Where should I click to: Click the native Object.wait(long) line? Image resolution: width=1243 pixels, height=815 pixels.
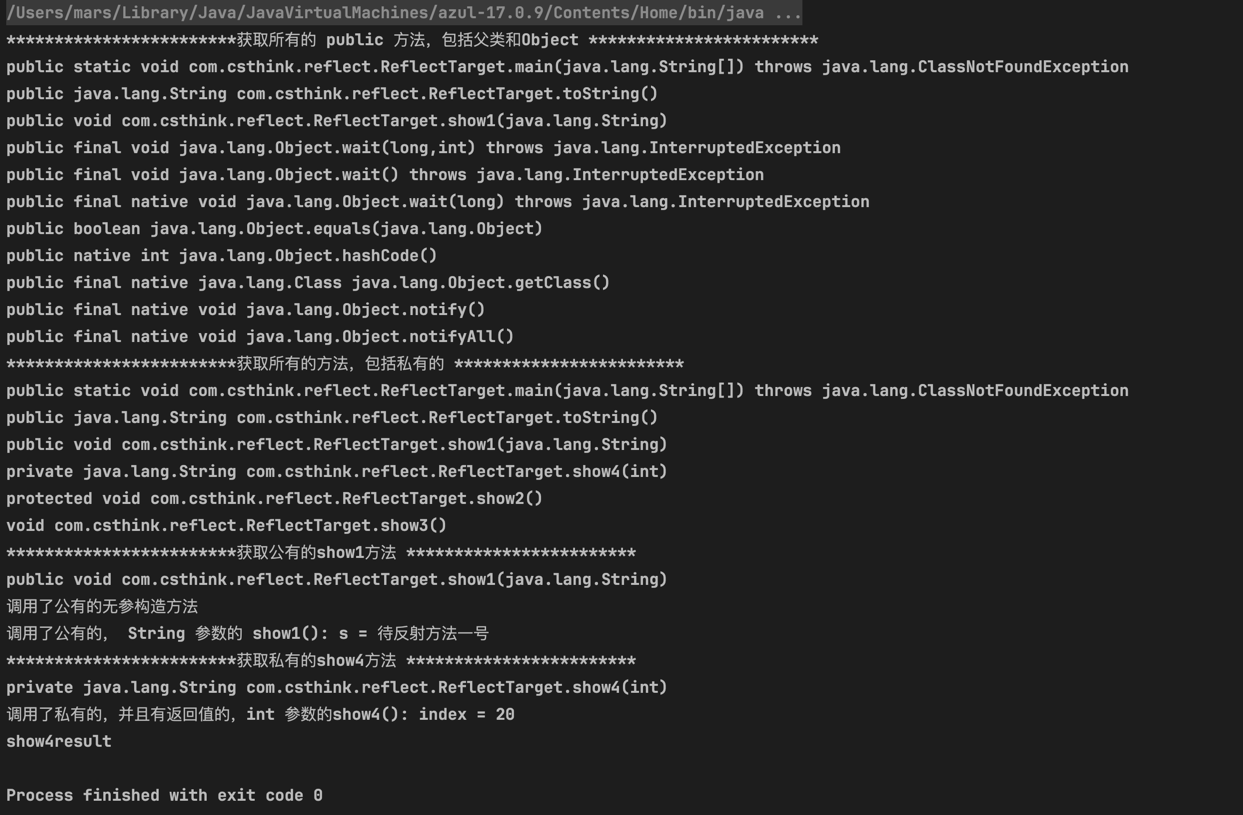437,202
